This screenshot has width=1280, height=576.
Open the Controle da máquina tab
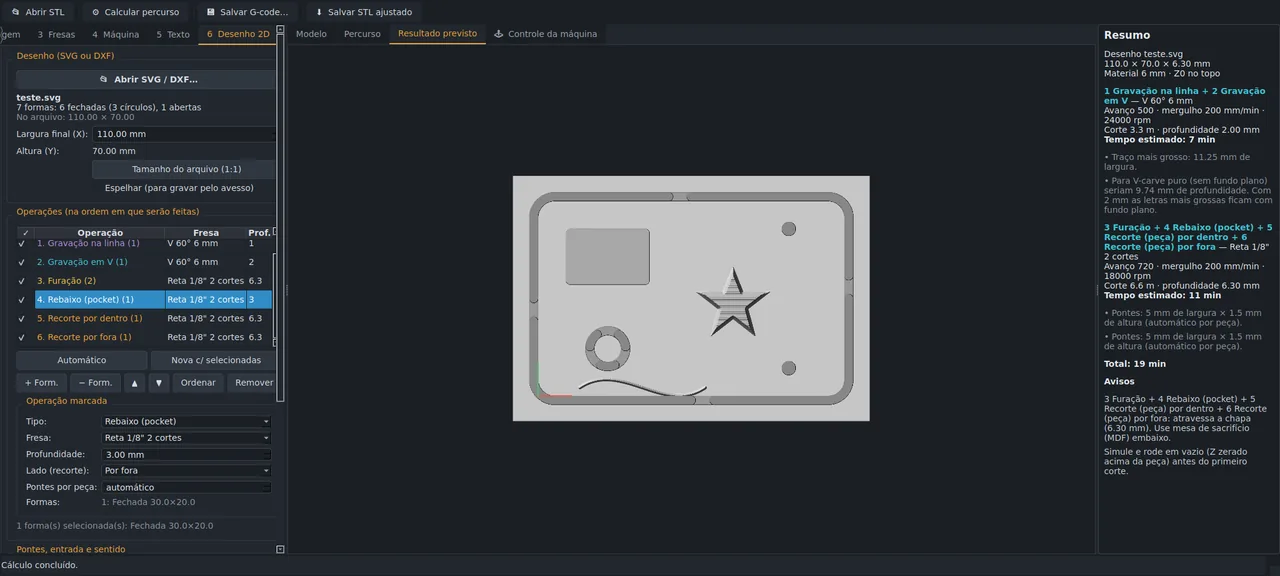point(545,34)
